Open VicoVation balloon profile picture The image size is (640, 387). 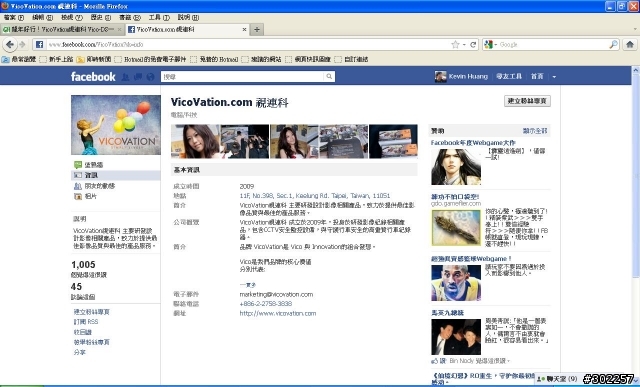point(116,125)
